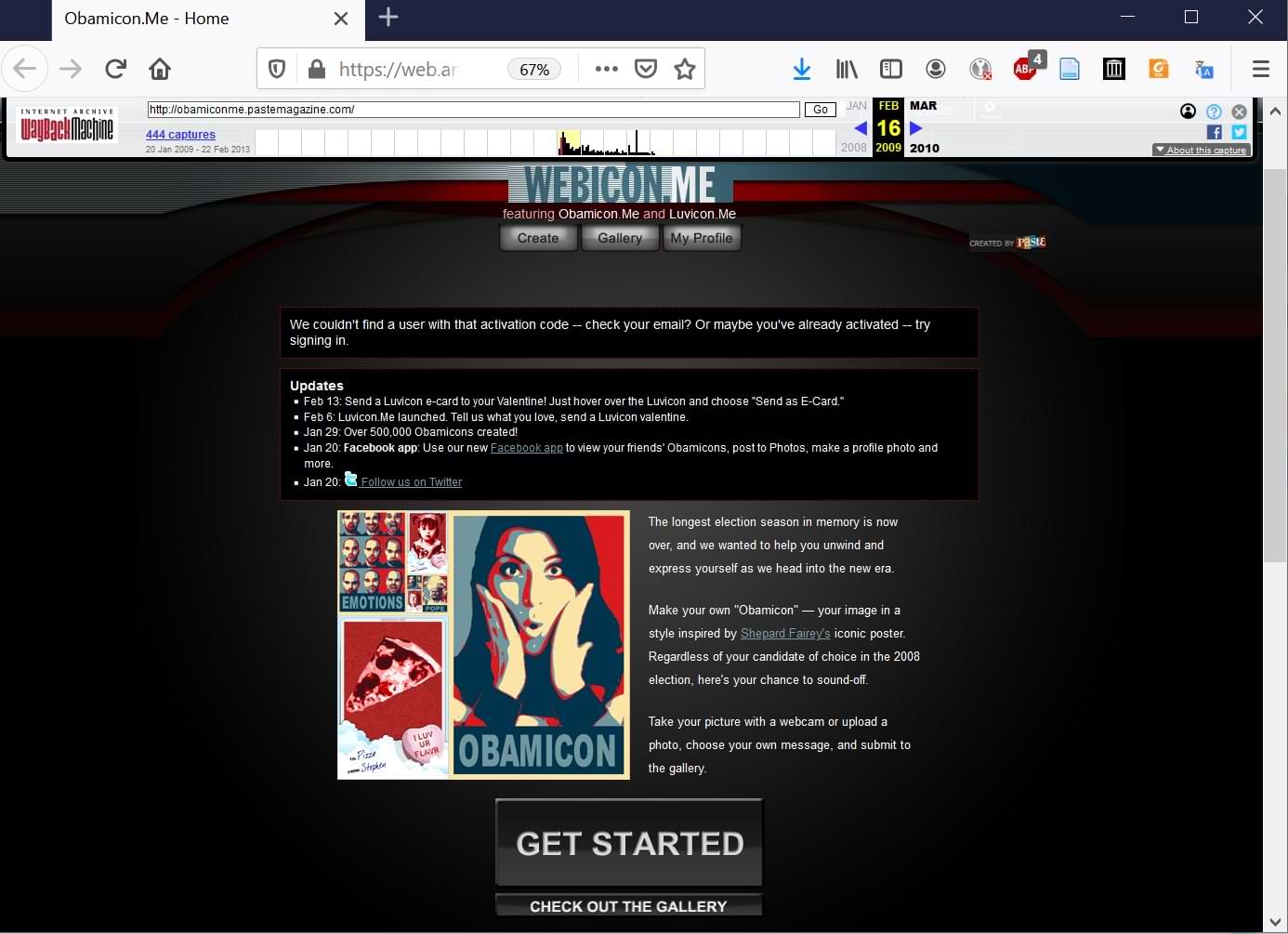Click the padlock site security icon

[316, 69]
